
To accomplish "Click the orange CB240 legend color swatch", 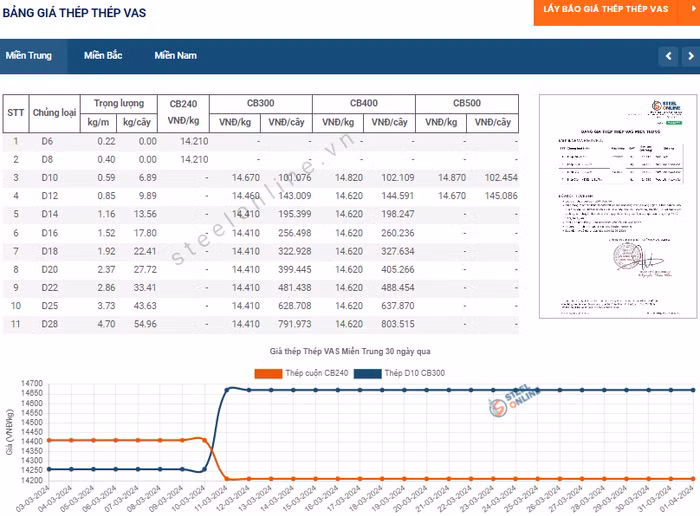I will [x=269, y=373].
